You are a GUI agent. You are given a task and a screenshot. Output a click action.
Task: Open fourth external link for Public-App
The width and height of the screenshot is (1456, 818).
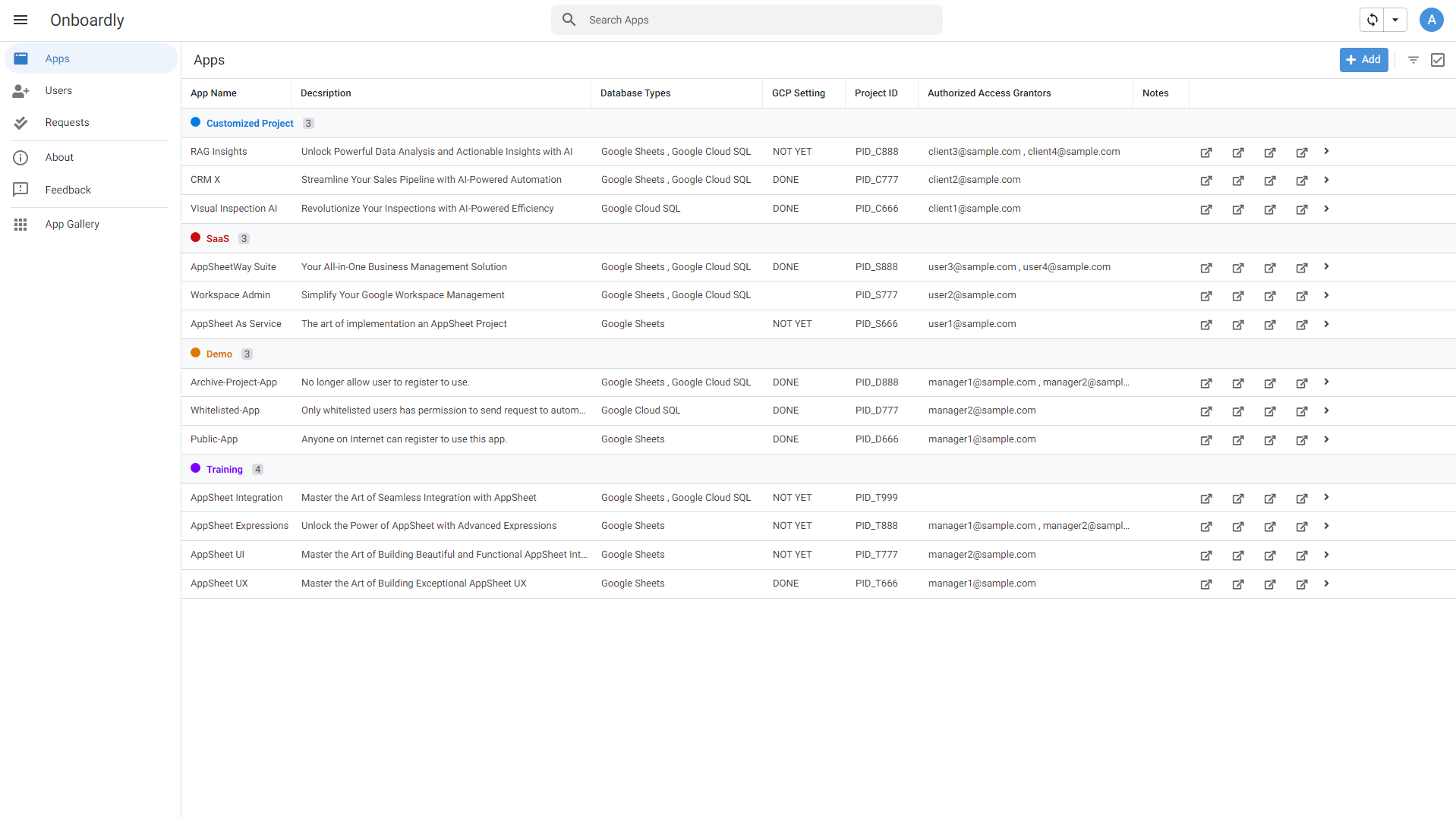[1301, 440]
